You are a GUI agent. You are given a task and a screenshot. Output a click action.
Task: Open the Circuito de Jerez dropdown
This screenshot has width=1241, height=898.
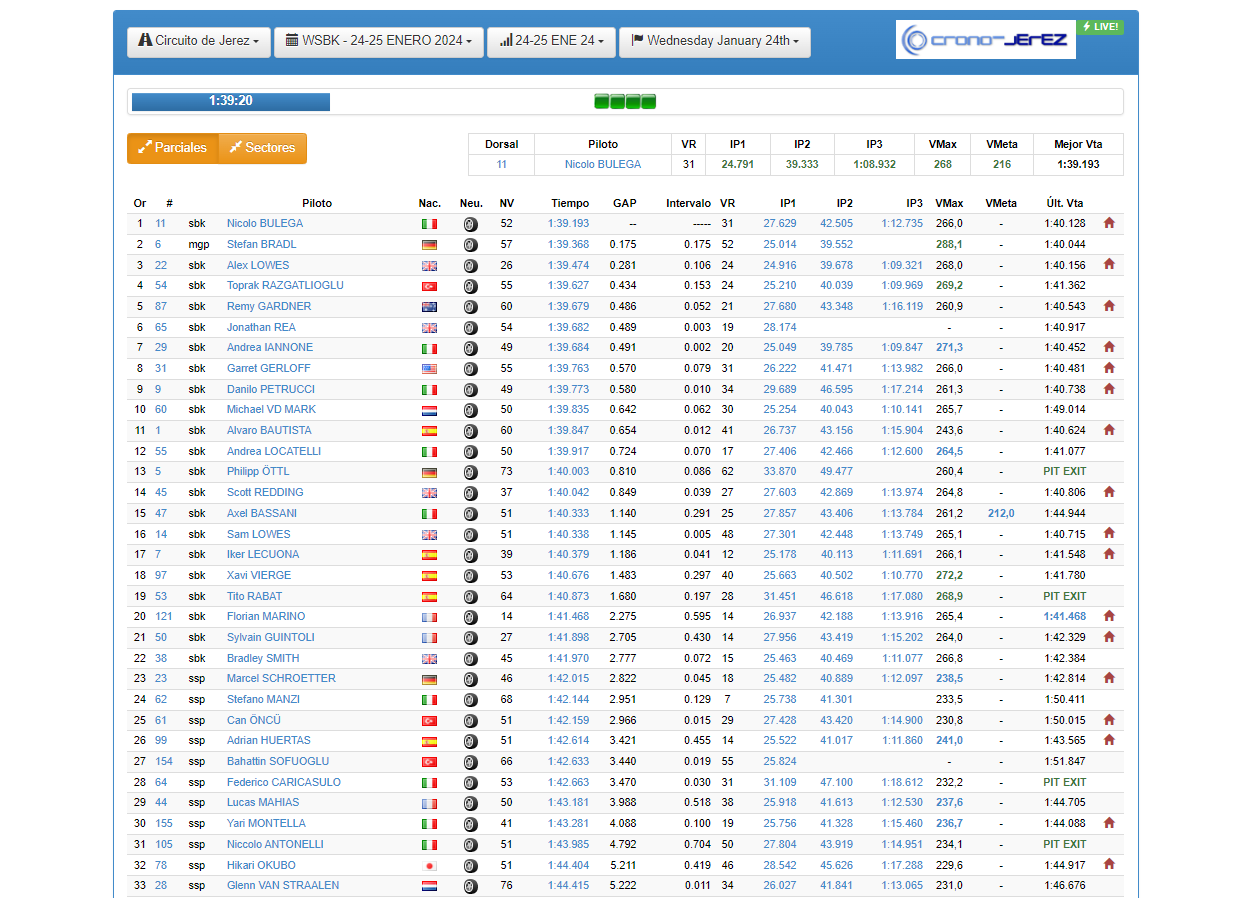pyautogui.click(x=199, y=42)
